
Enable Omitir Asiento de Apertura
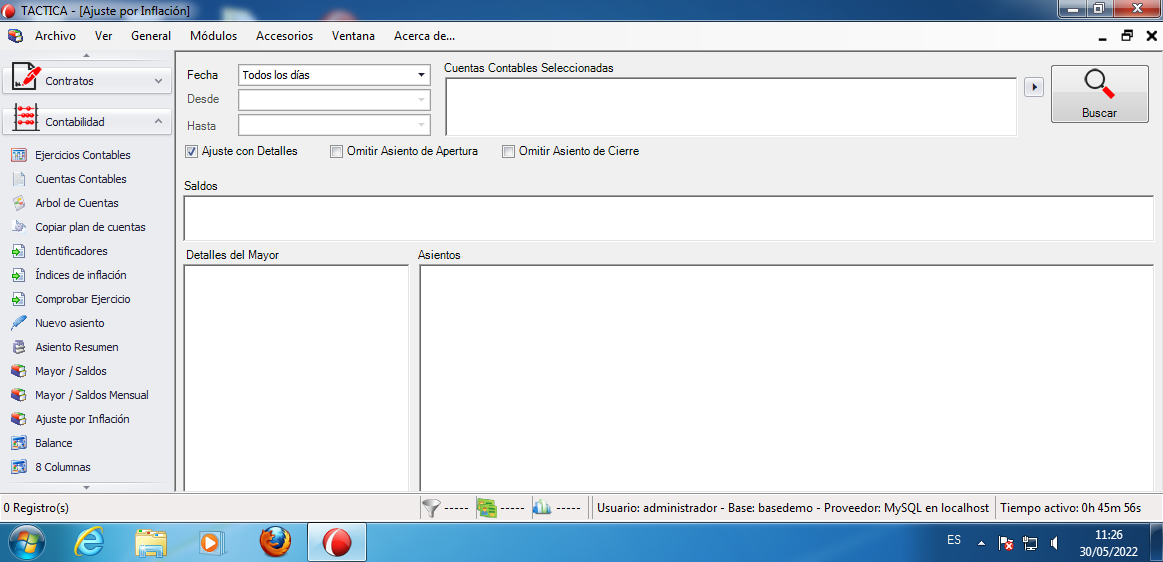[x=337, y=151]
